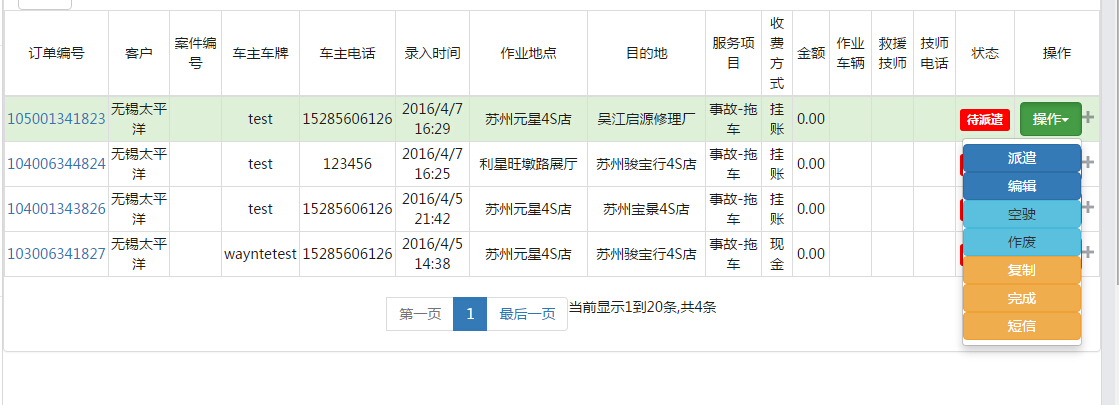Choose 复制 from the dropdown list
1119x405 pixels.
coord(1021,270)
